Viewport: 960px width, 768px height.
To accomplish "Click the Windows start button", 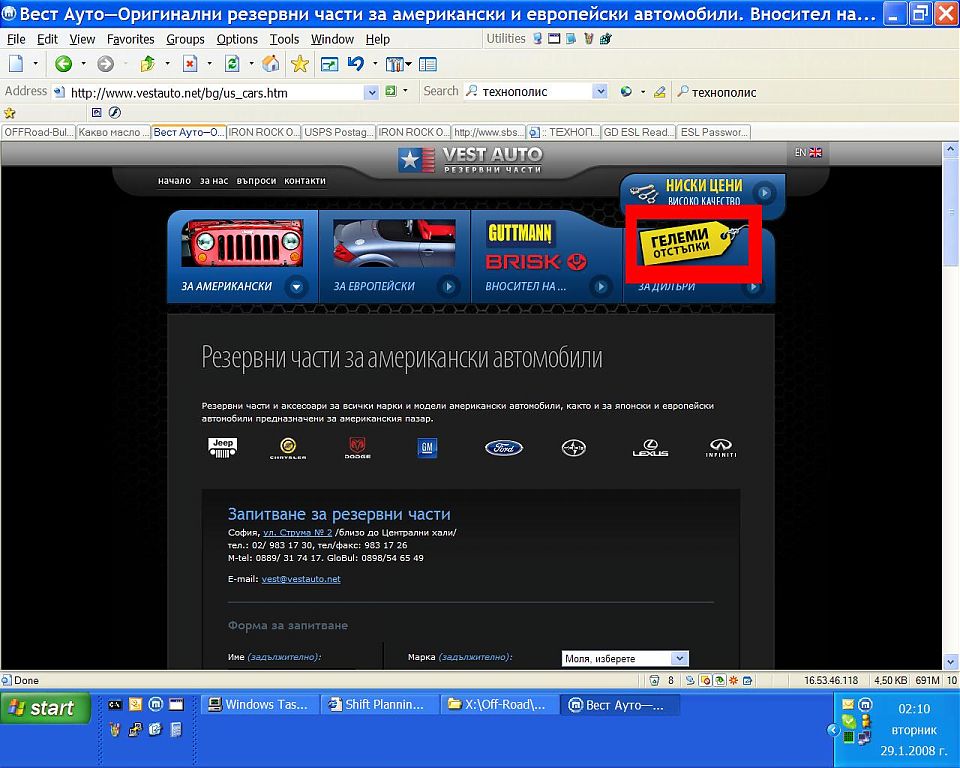I will [x=46, y=708].
